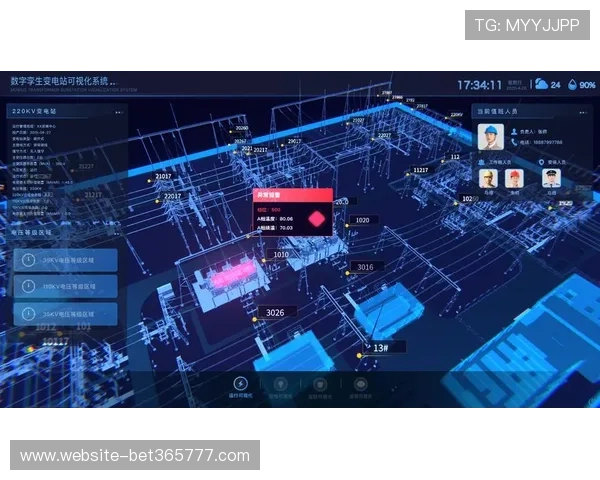This screenshot has height=480, width=600.
Task: Select equipment label 1010
Action: (x=282, y=255)
